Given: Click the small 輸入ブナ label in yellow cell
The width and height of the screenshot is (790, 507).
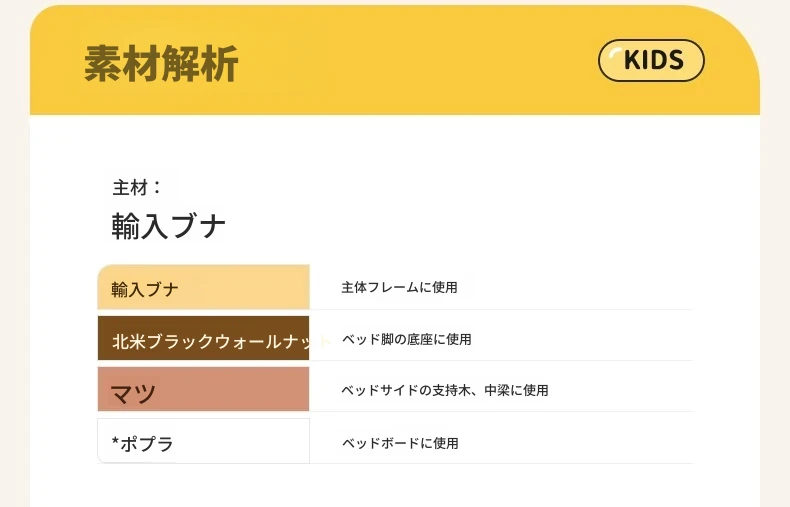Looking at the screenshot, I should tap(145, 290).
